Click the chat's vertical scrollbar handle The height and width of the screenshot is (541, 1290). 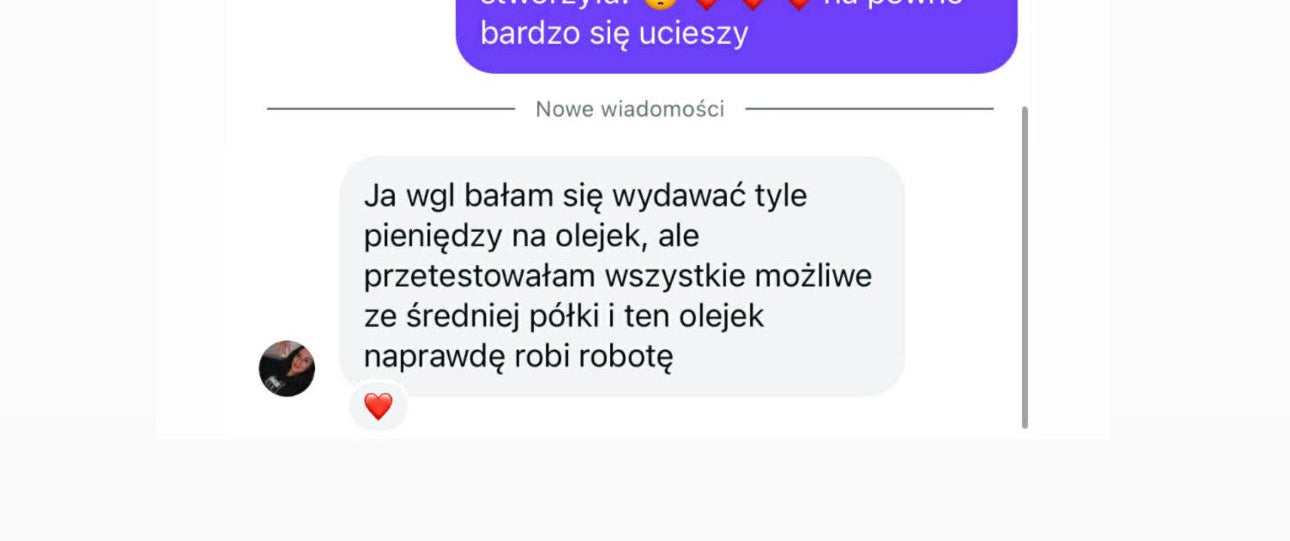1025,267
